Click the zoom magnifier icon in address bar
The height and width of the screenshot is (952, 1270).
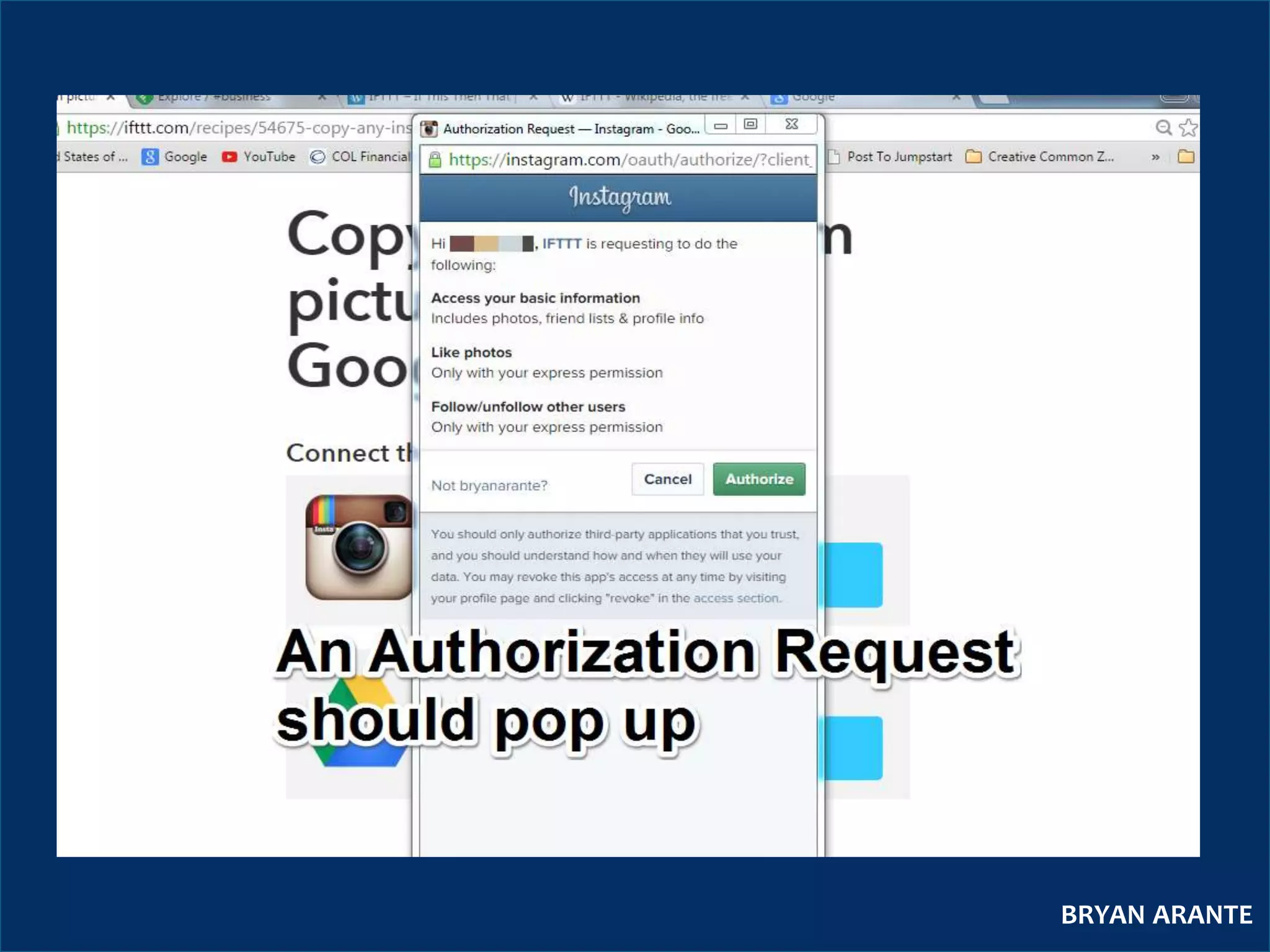point(1163,128)
